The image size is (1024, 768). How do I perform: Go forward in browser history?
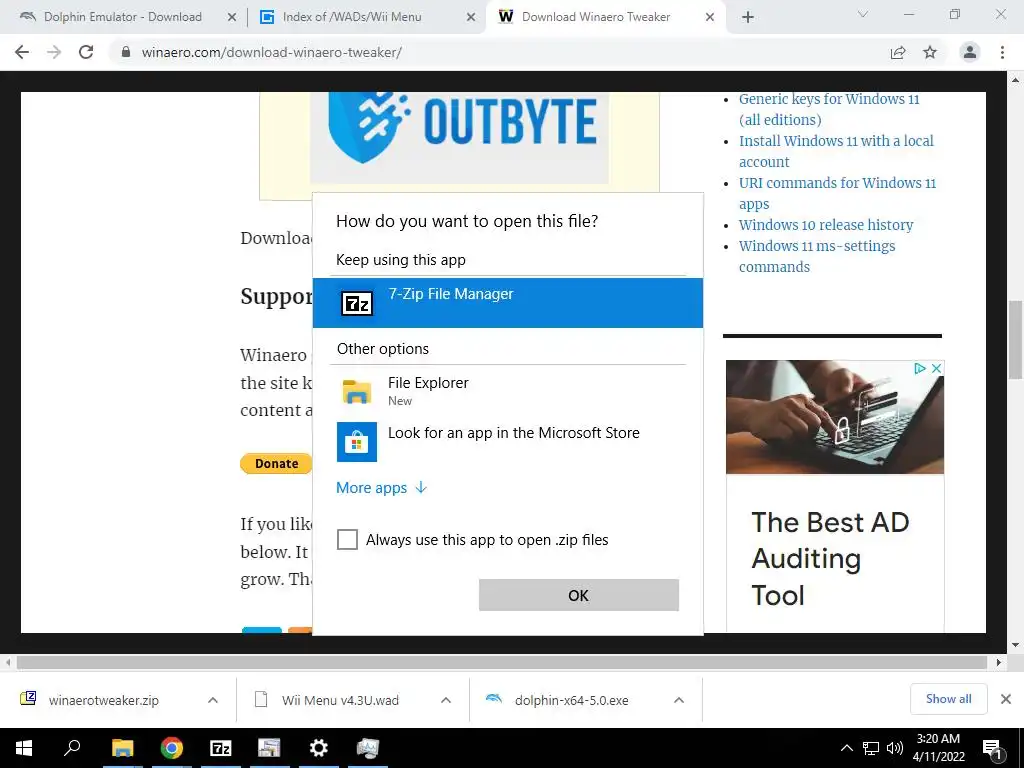point(54,52)
